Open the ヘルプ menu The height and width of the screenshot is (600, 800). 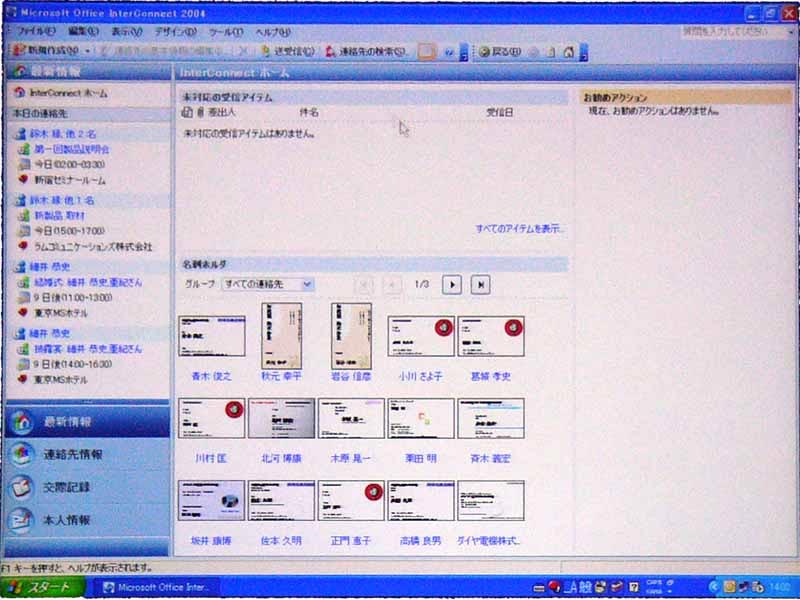[x=273, y=32]
